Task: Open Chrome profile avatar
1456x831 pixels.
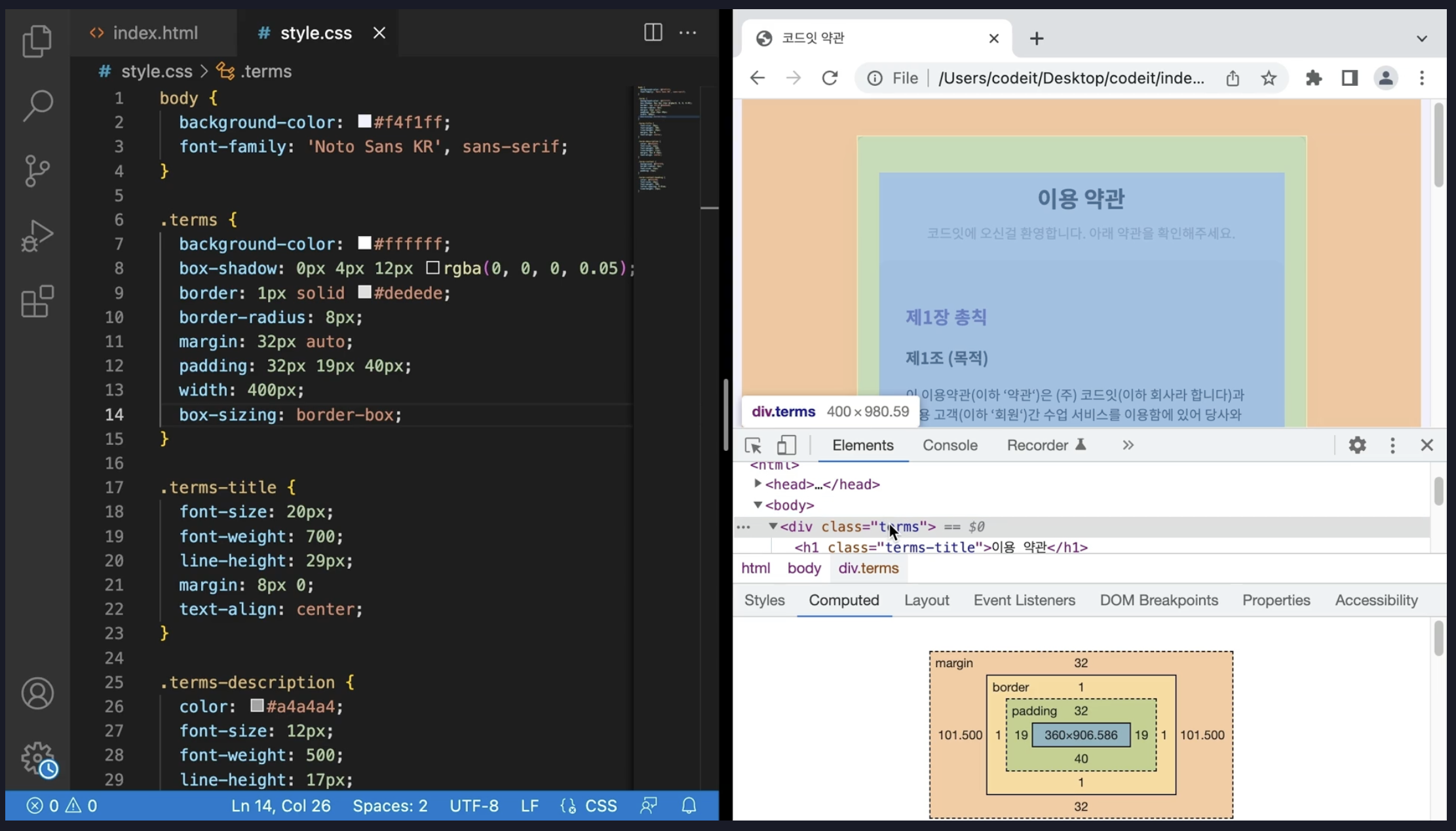Action: [x=1385, y=78]
